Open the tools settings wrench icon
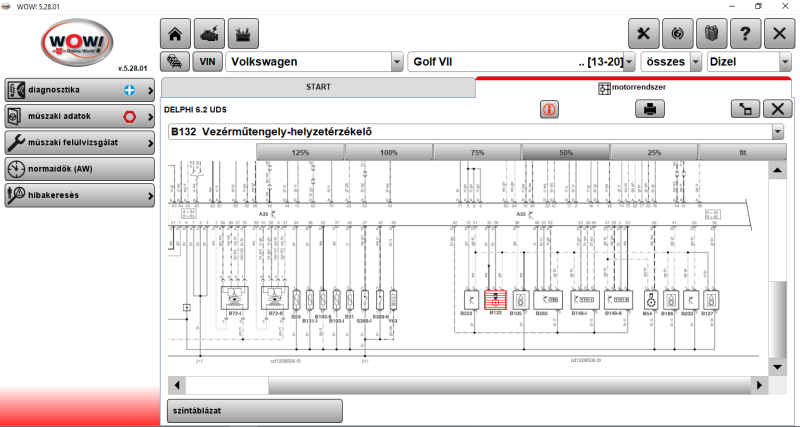The height and width of the screenshot is (427, 800). (x=643, y=34)
